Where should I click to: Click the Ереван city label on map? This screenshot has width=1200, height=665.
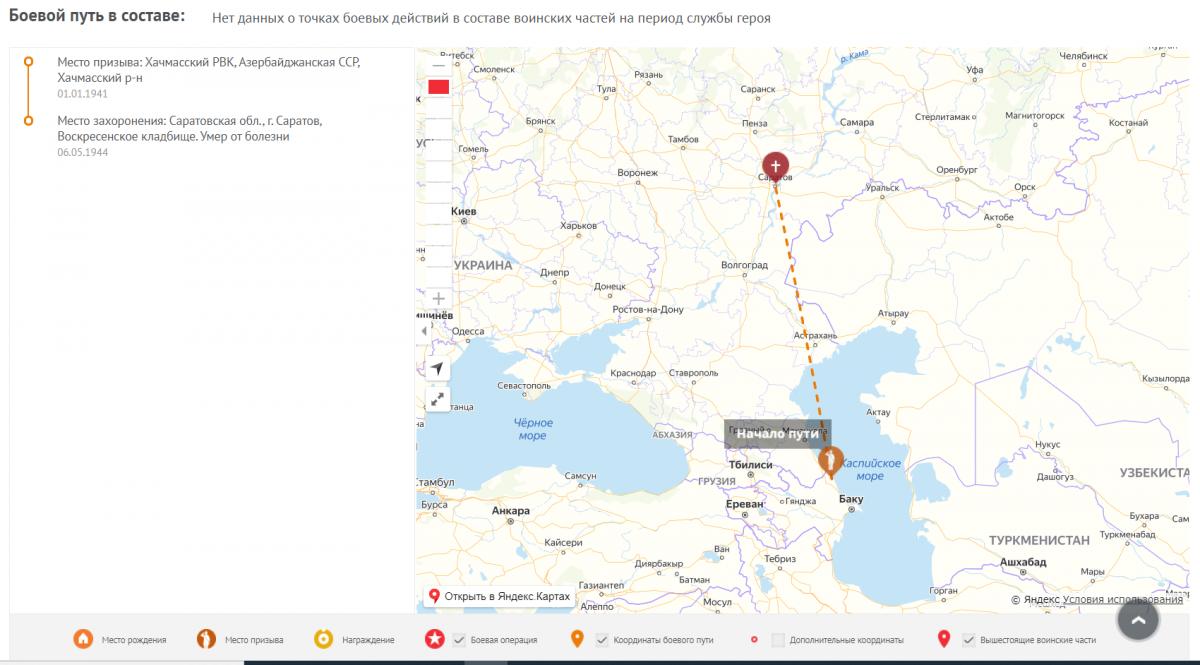[x=745, y=504]
